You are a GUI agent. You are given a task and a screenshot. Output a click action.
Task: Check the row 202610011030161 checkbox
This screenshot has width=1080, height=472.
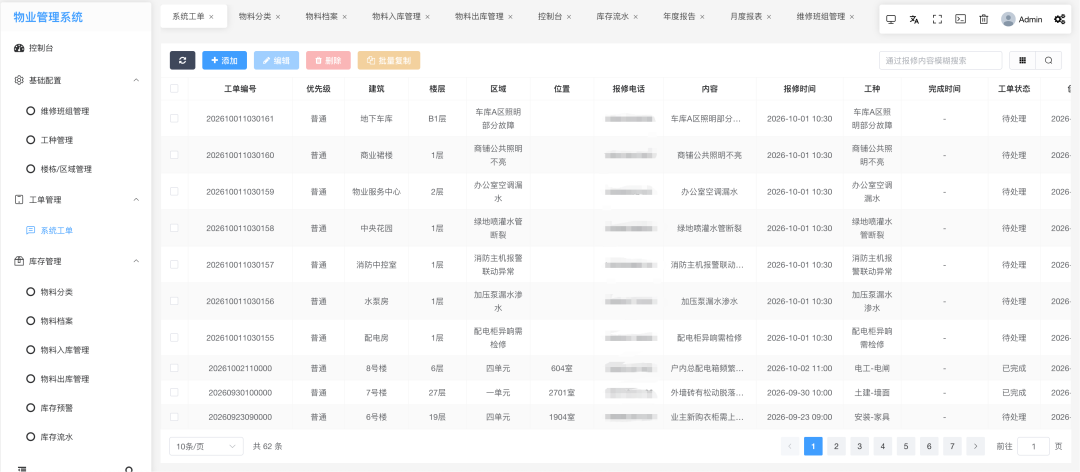(x=174, y=119)
